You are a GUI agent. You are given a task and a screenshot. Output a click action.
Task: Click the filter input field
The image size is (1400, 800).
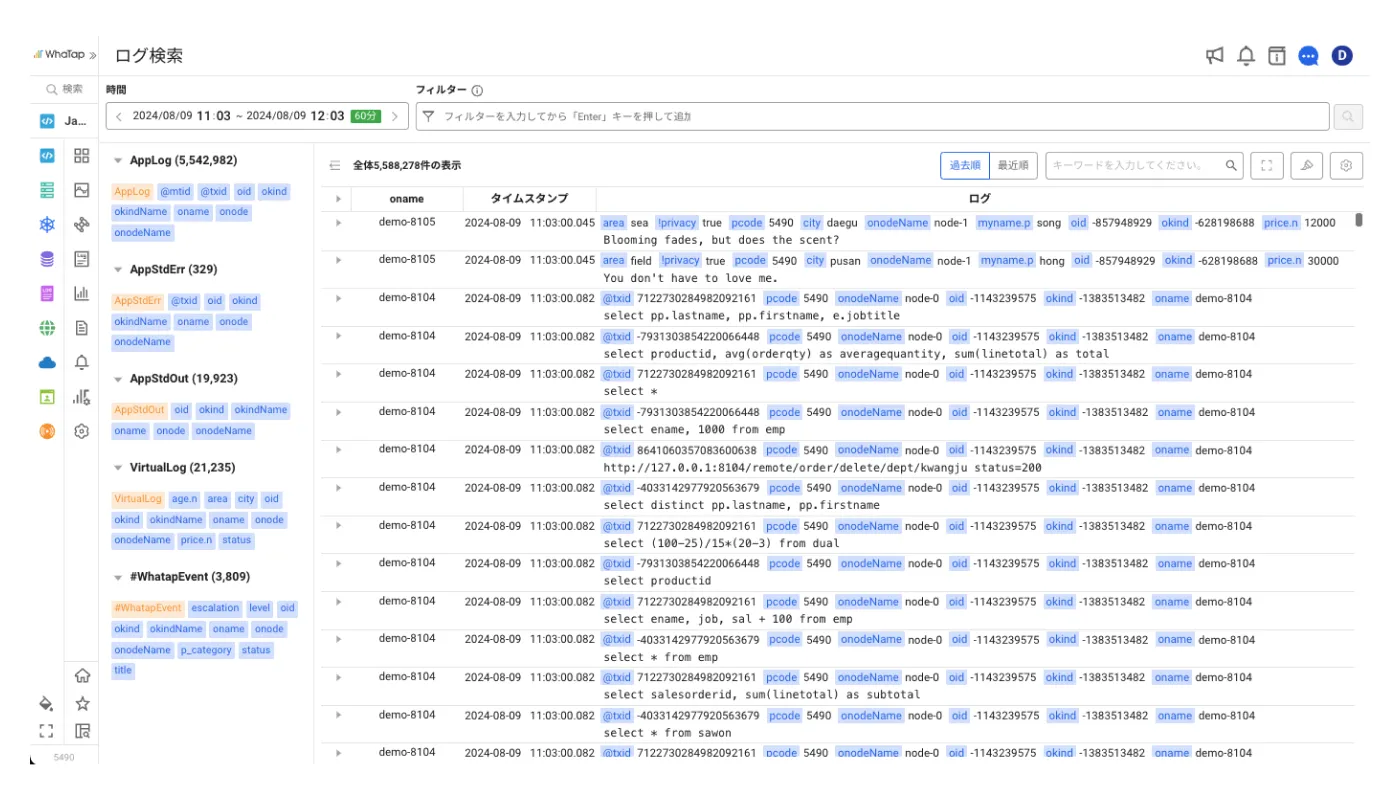click(872, 117)
